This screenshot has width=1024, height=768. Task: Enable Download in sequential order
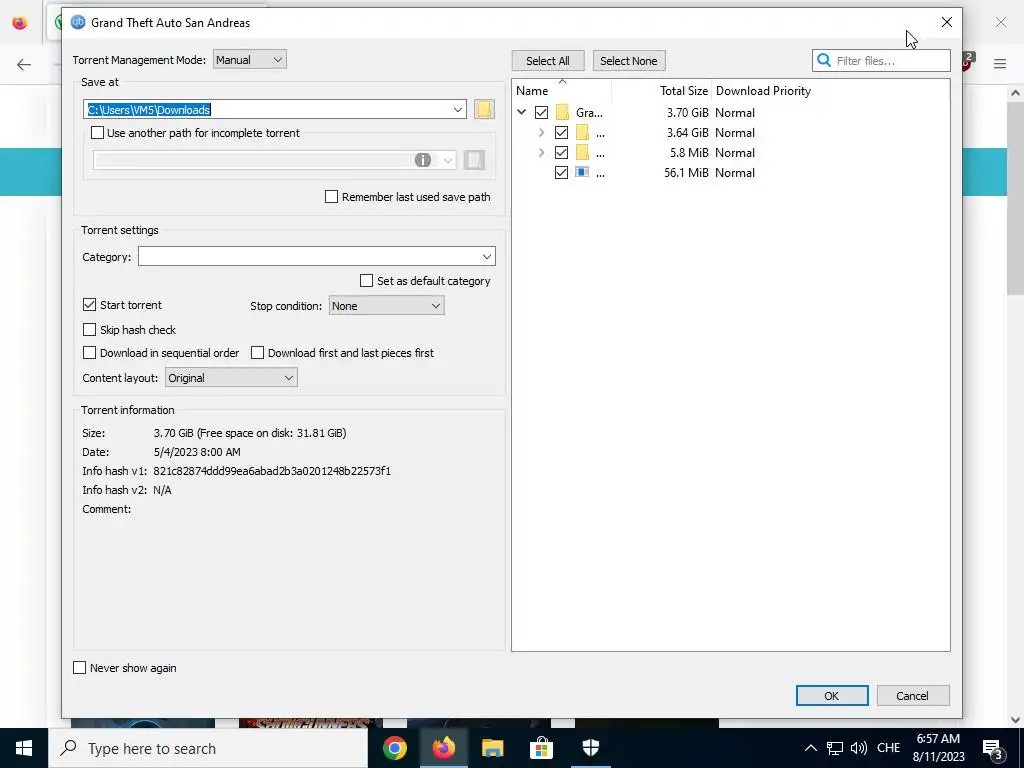point(89,353)
